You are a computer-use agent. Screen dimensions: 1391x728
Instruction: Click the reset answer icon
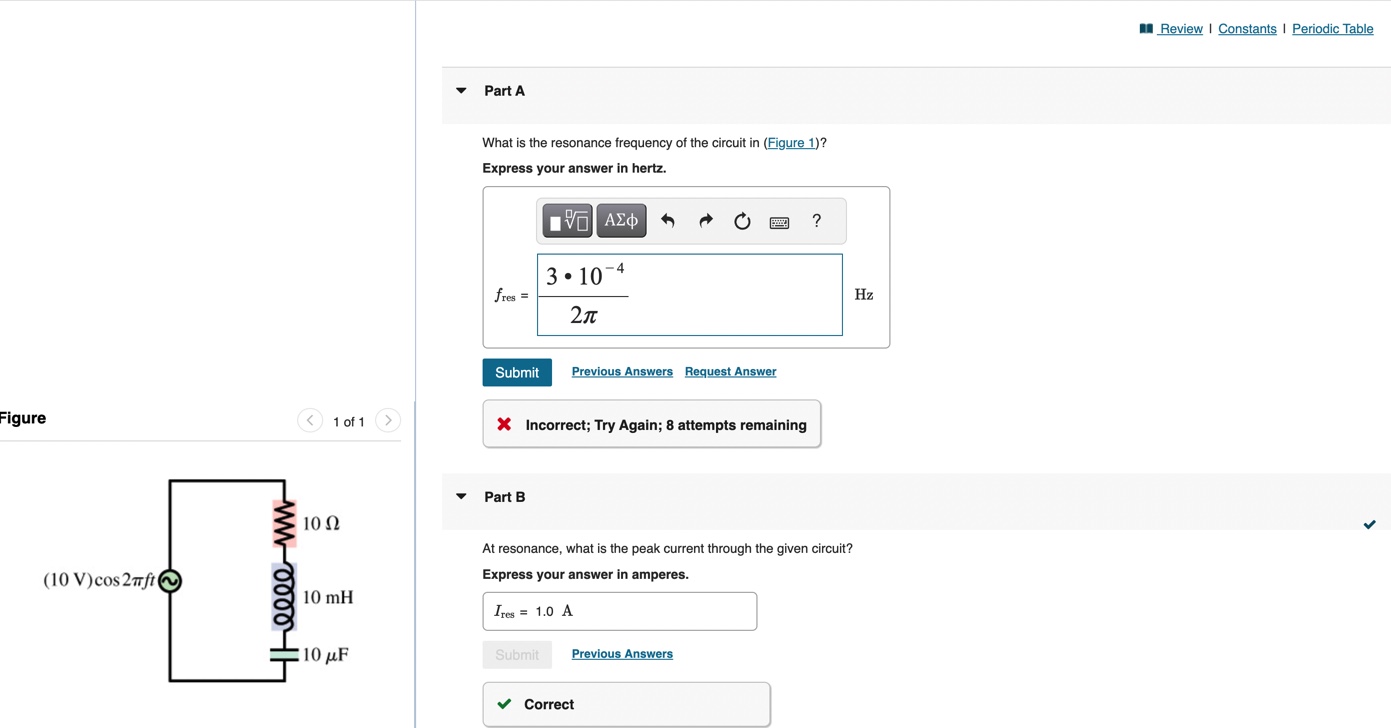(x=742, y=221)
